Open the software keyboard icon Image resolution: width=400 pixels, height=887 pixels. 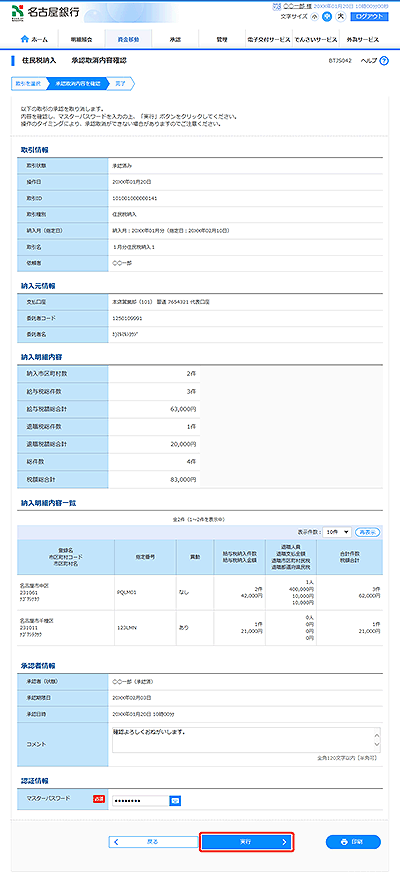pos(175,800)
